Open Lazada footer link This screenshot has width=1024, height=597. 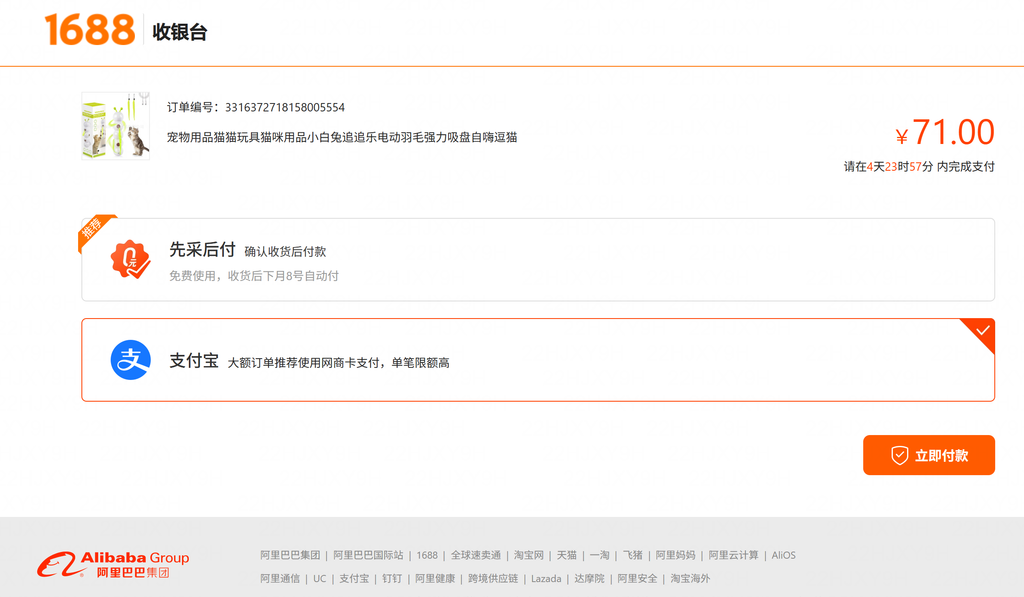click(546, 579)
